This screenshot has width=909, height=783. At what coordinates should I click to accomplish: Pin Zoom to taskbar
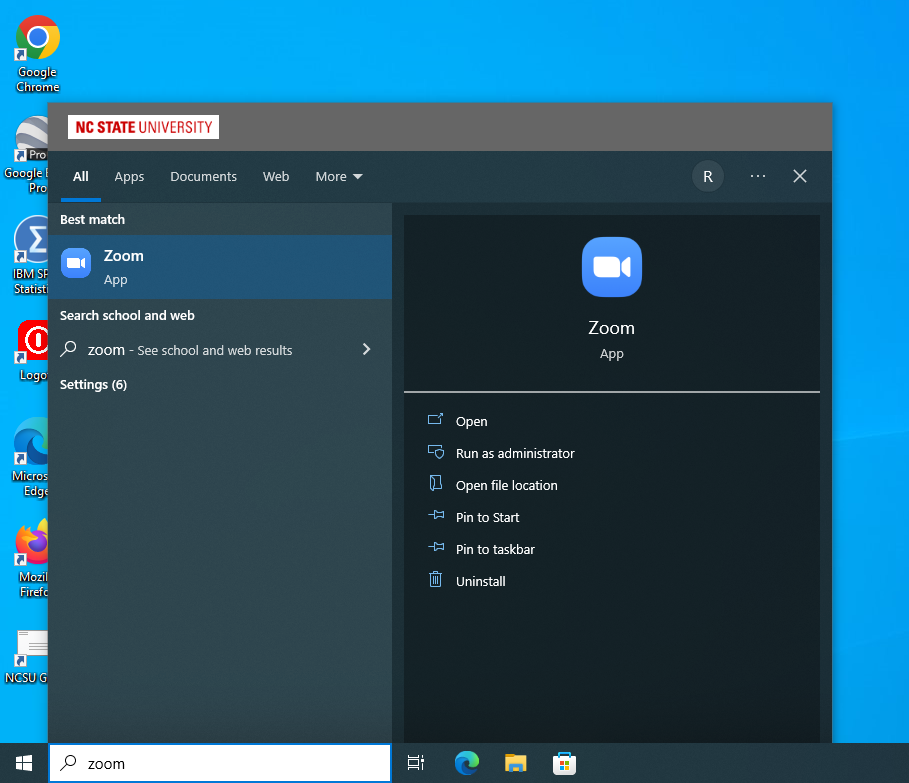tap(493, 549)
